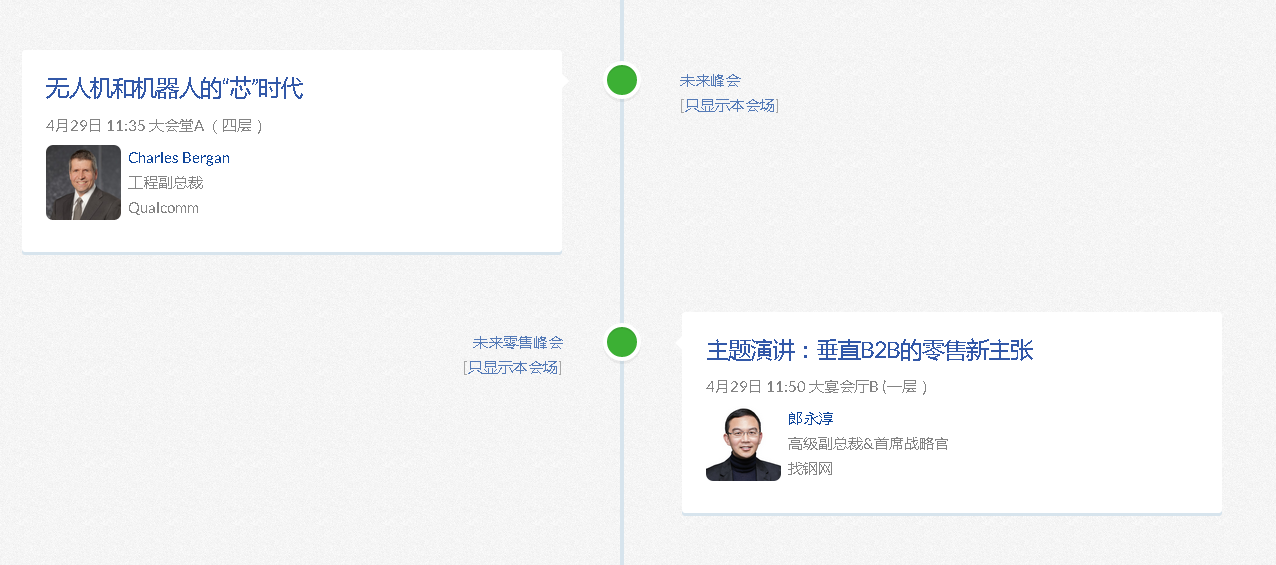This screenshot has width=1276, height=565.
Task: Click Charles Bergan's portrait photo
Action: tap(83, 183)
